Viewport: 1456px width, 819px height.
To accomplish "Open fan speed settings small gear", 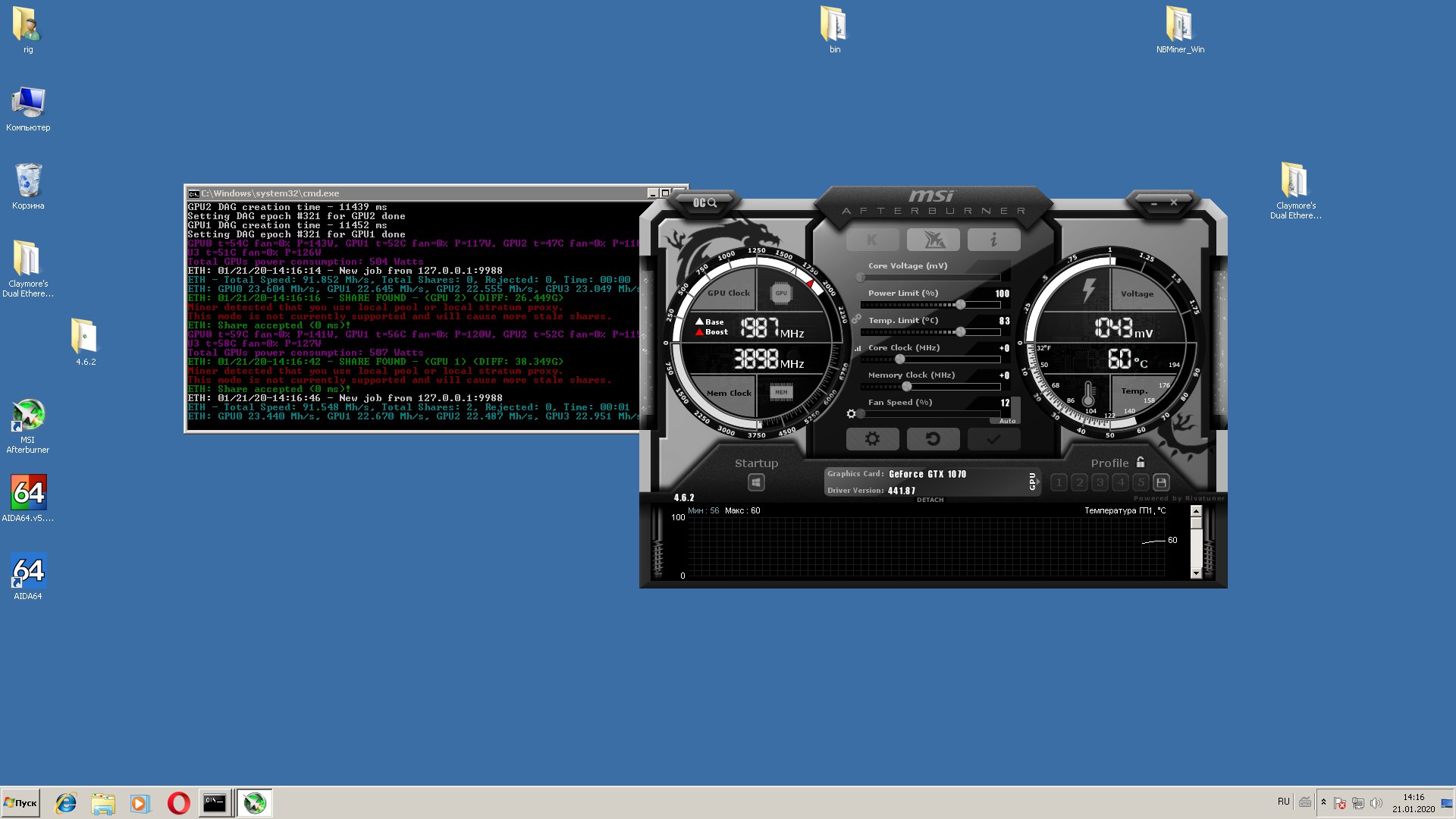I will click(x=851, y=414).
